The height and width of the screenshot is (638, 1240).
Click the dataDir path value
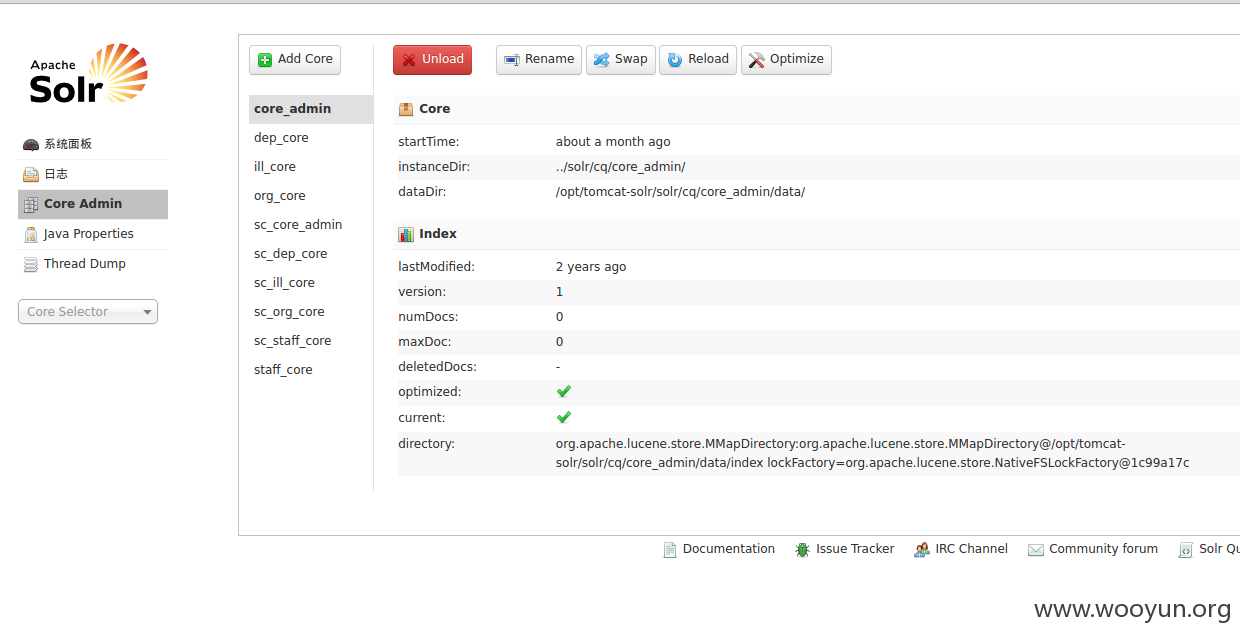pyautogui.click(x=680, y=192)
